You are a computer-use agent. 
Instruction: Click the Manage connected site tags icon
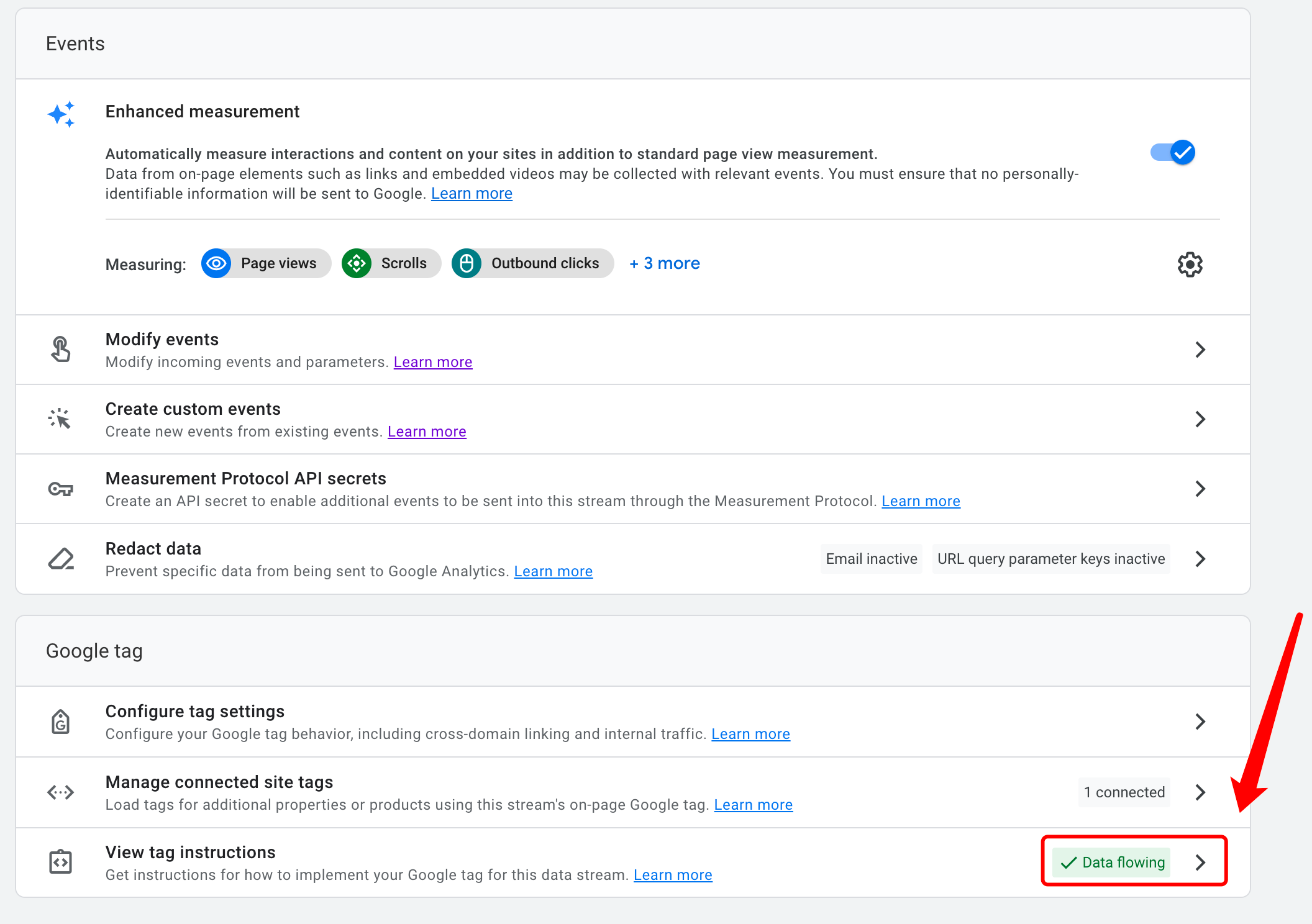pyautogui.click(x=61, y=792)
